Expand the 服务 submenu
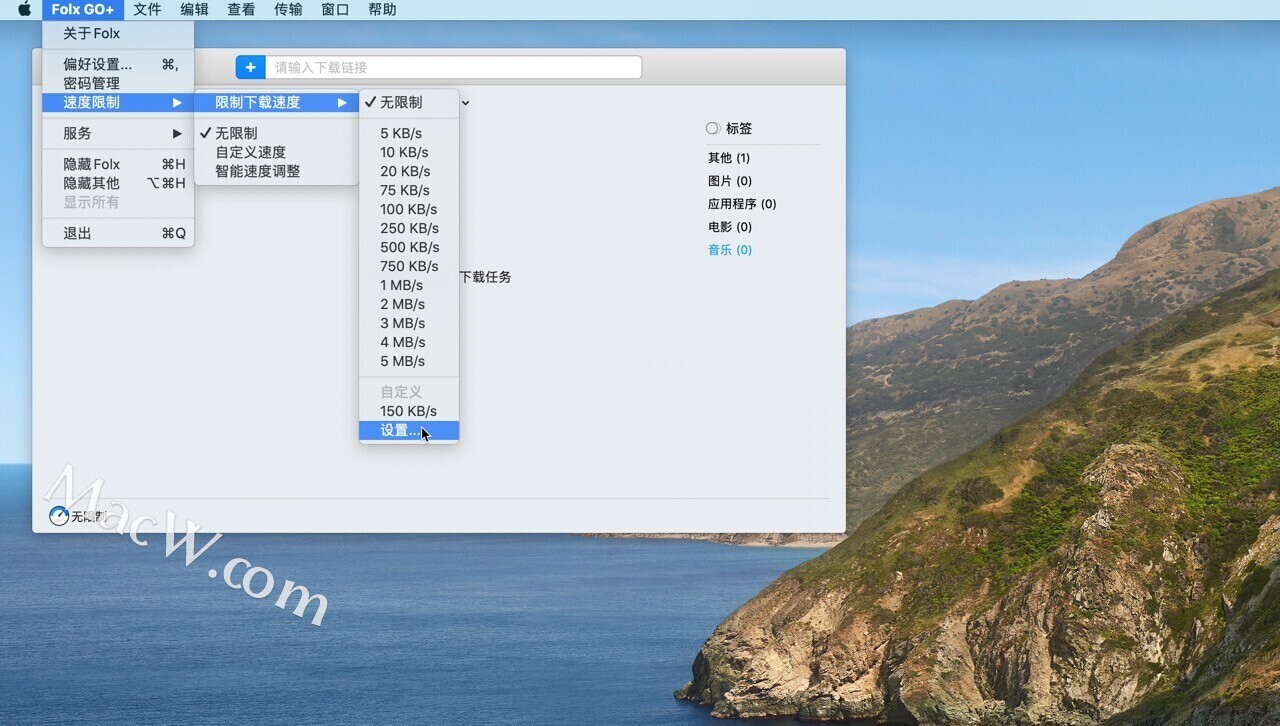 [118, 133]
